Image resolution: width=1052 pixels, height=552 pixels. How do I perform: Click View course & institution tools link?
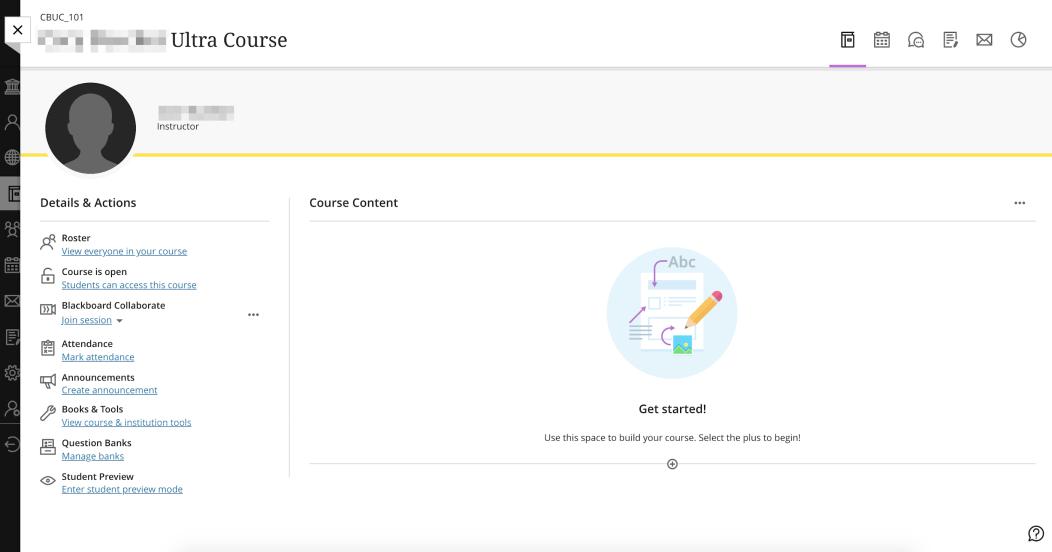(126, 423)
